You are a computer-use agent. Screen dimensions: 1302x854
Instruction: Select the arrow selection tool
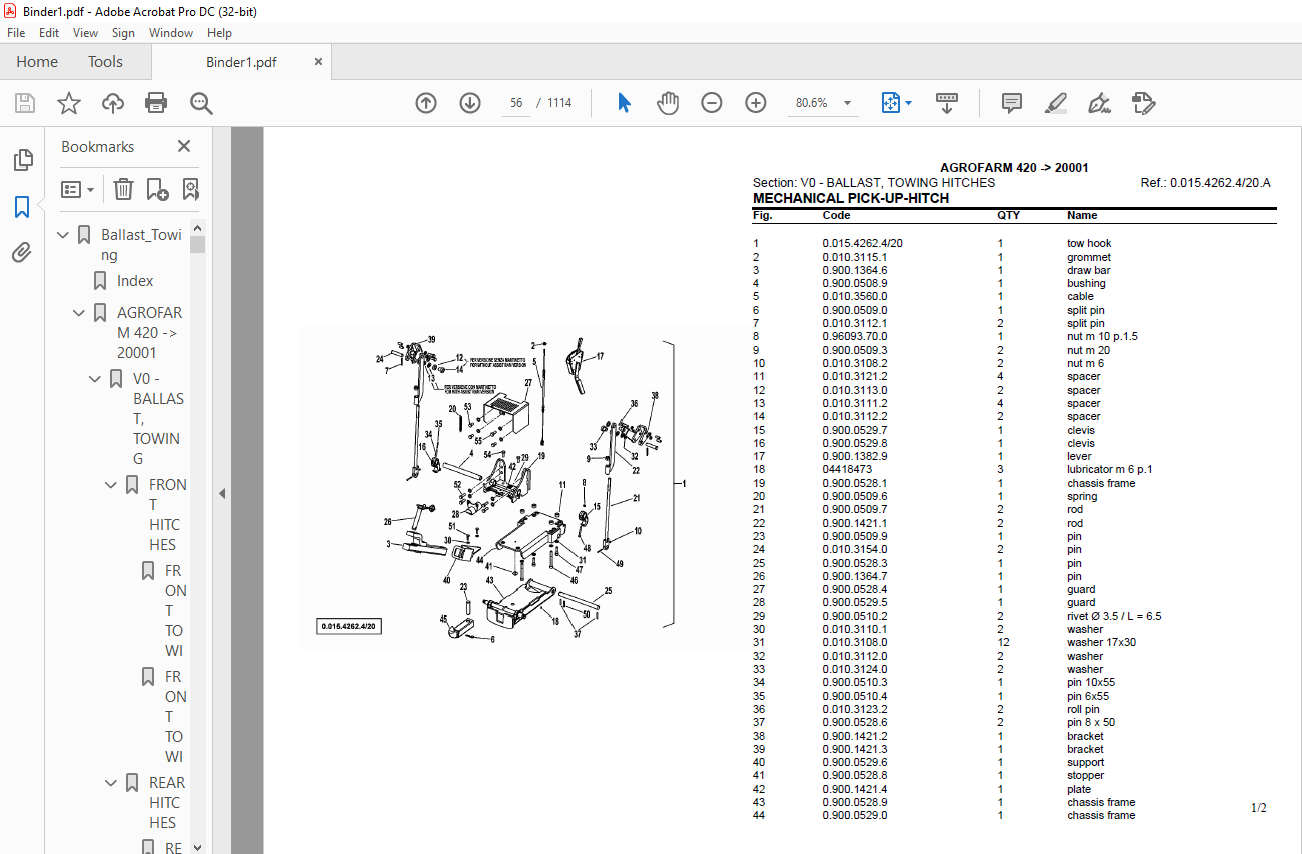625,103
